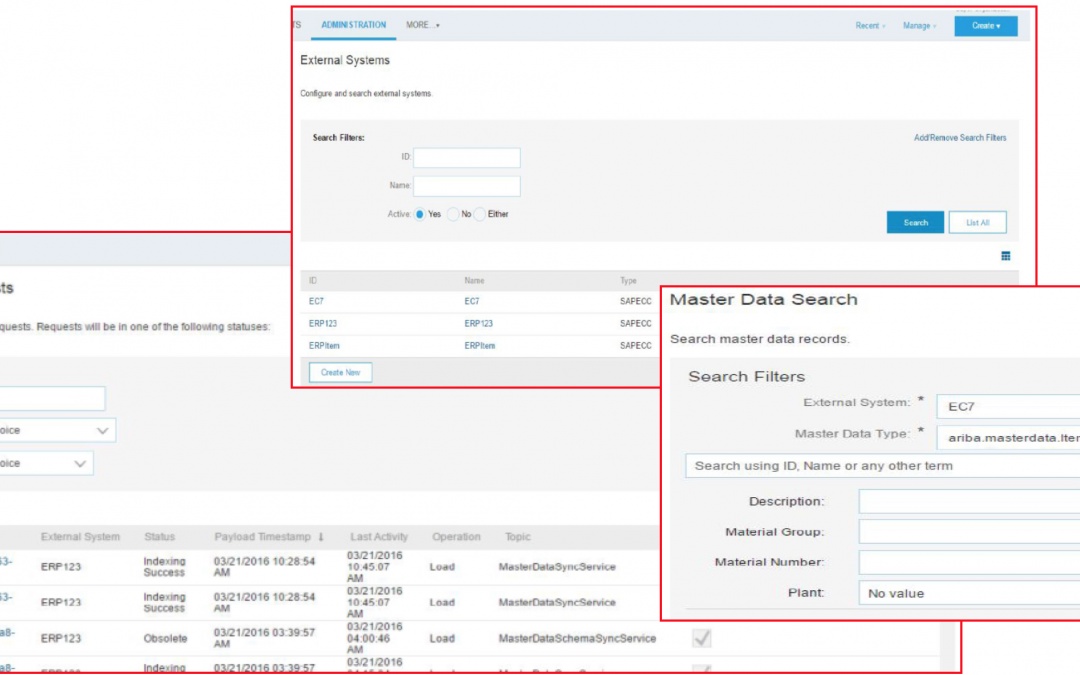This screenshot has width=1080, height=675.
Task: Open ERP123 link in the ID column
Action: click(322, 323)
